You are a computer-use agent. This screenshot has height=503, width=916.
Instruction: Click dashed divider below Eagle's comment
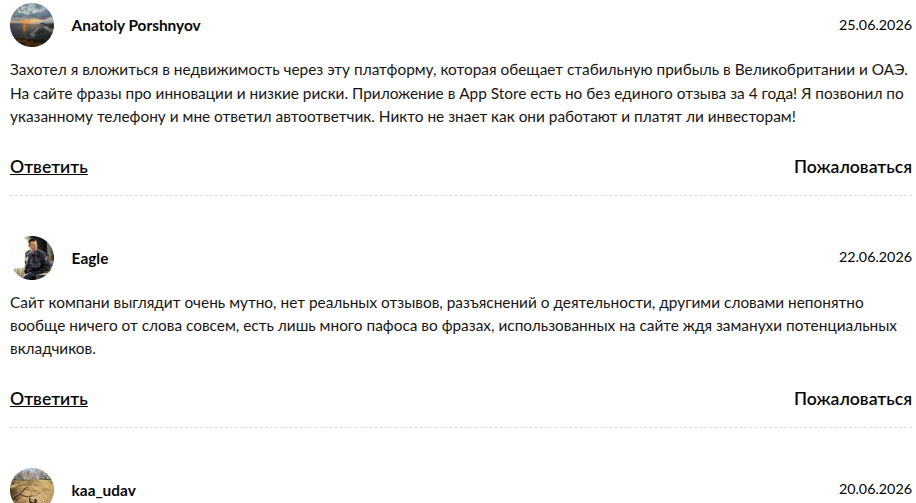(461, 428)
